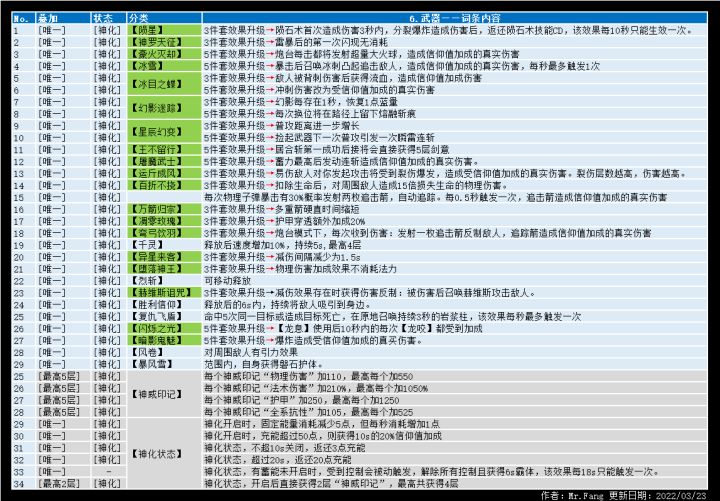Click the '神威印记“物理伤害”加110' row text

(x=308, y=377)
